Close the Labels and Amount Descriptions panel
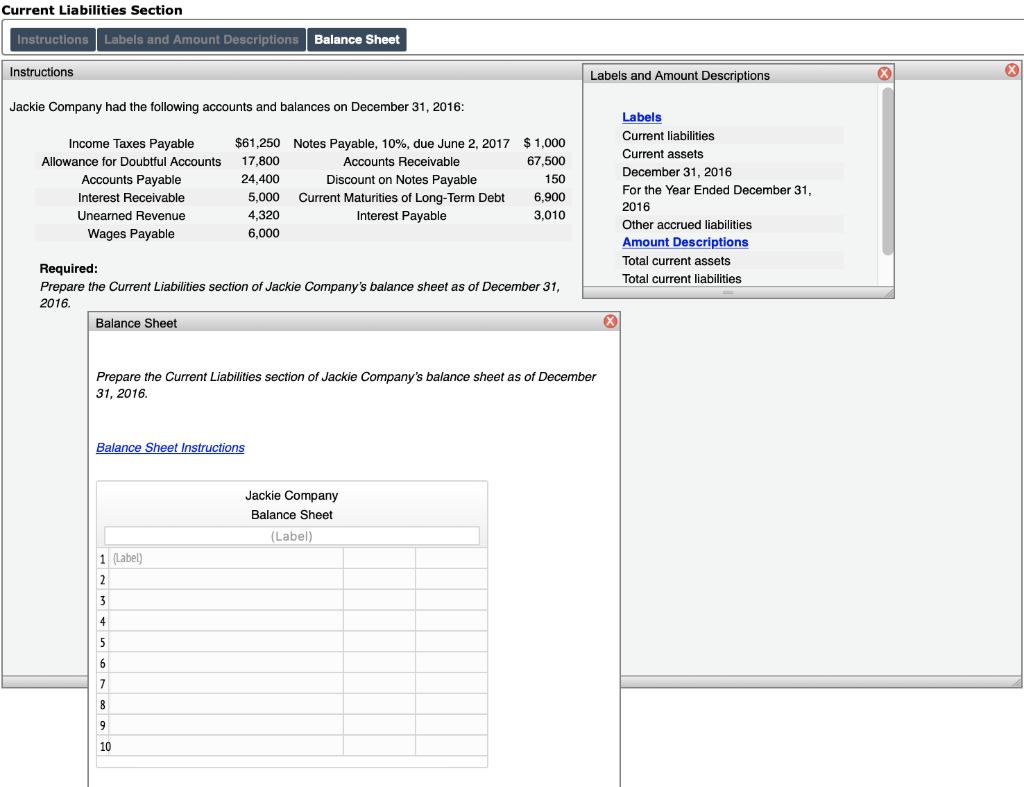Viewport: 1024px width, 787px height. point(884,74)
